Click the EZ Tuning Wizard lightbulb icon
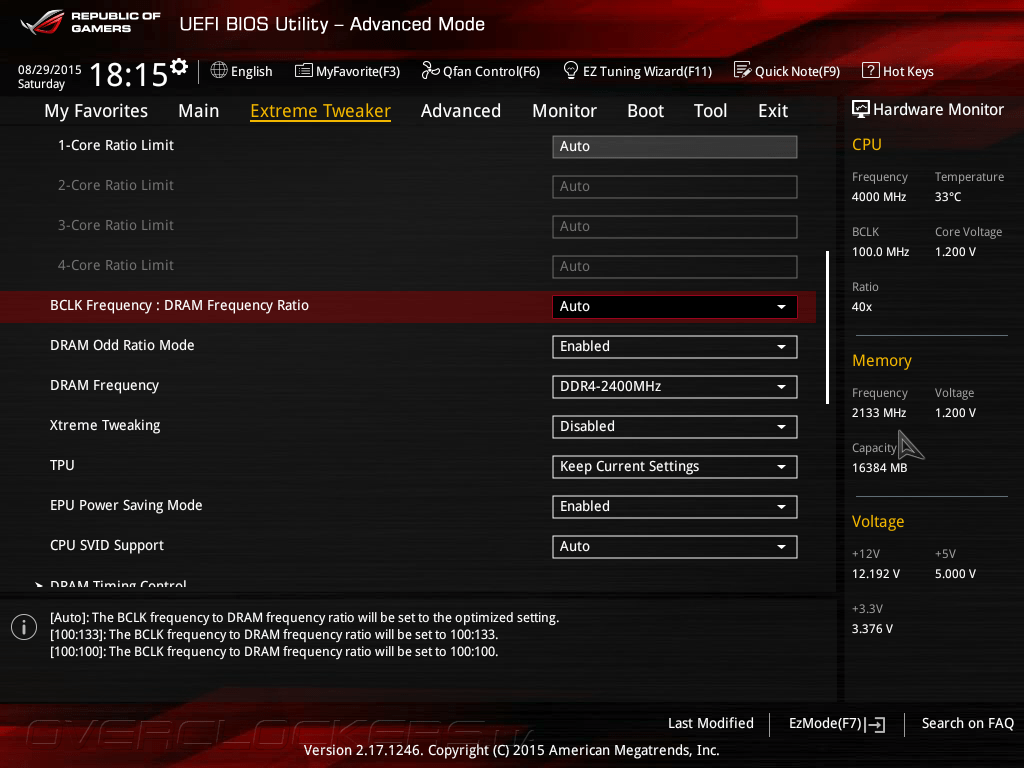Screen dimensions: 1024x768 (x=571, y=70)
